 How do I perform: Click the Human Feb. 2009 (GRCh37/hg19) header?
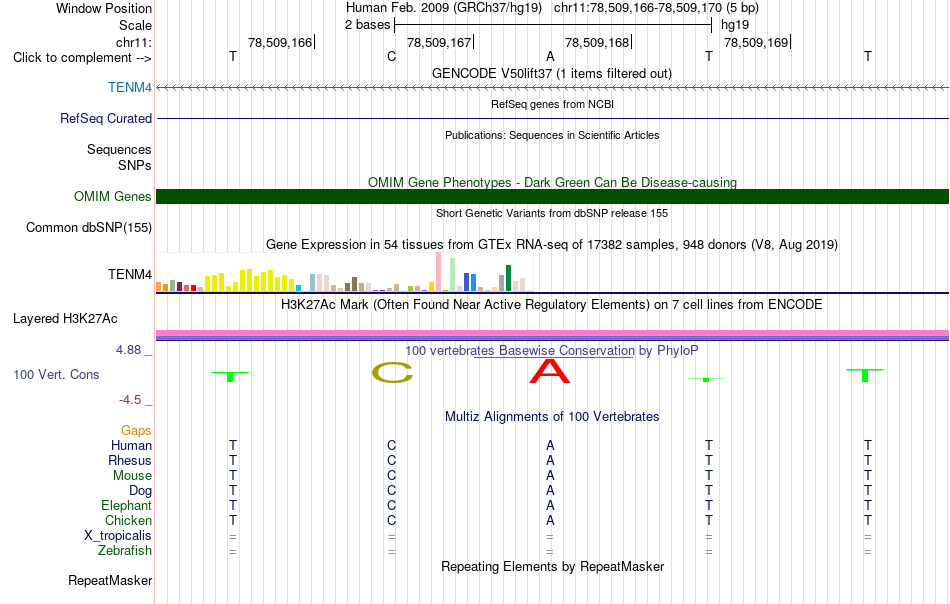click(444, 8)
